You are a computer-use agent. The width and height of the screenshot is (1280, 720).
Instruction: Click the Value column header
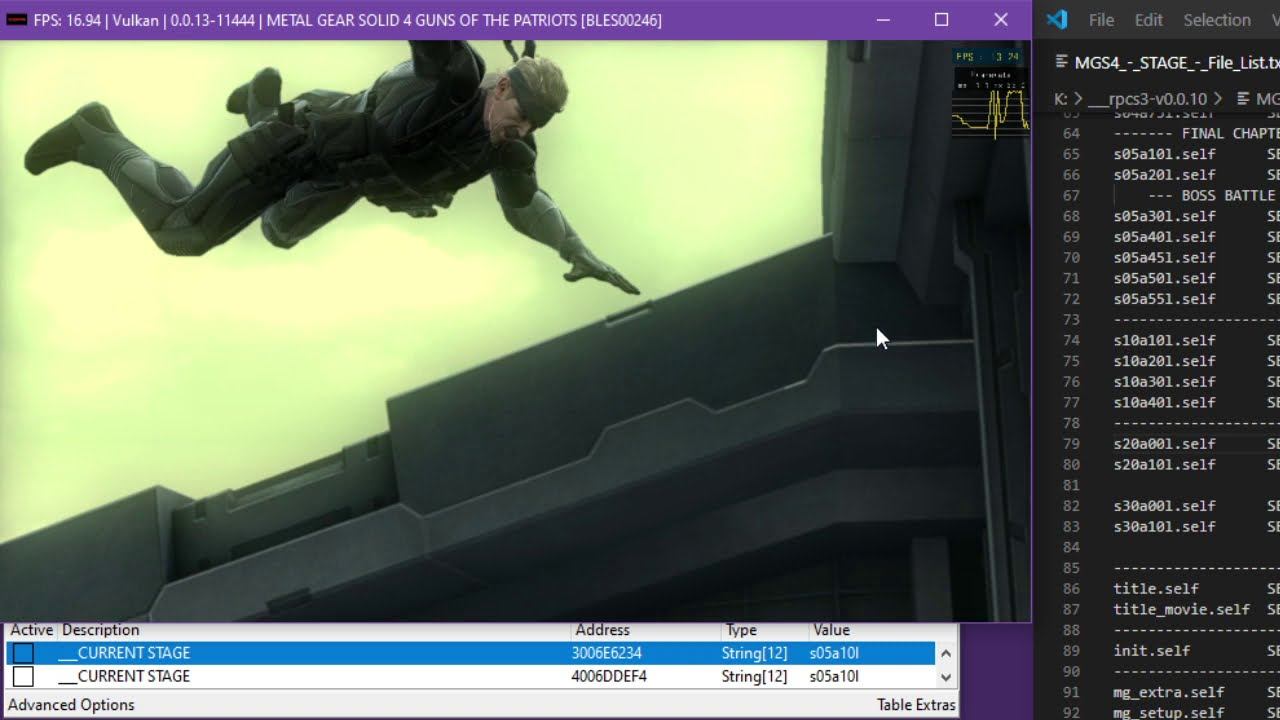(x=831, y=630)
